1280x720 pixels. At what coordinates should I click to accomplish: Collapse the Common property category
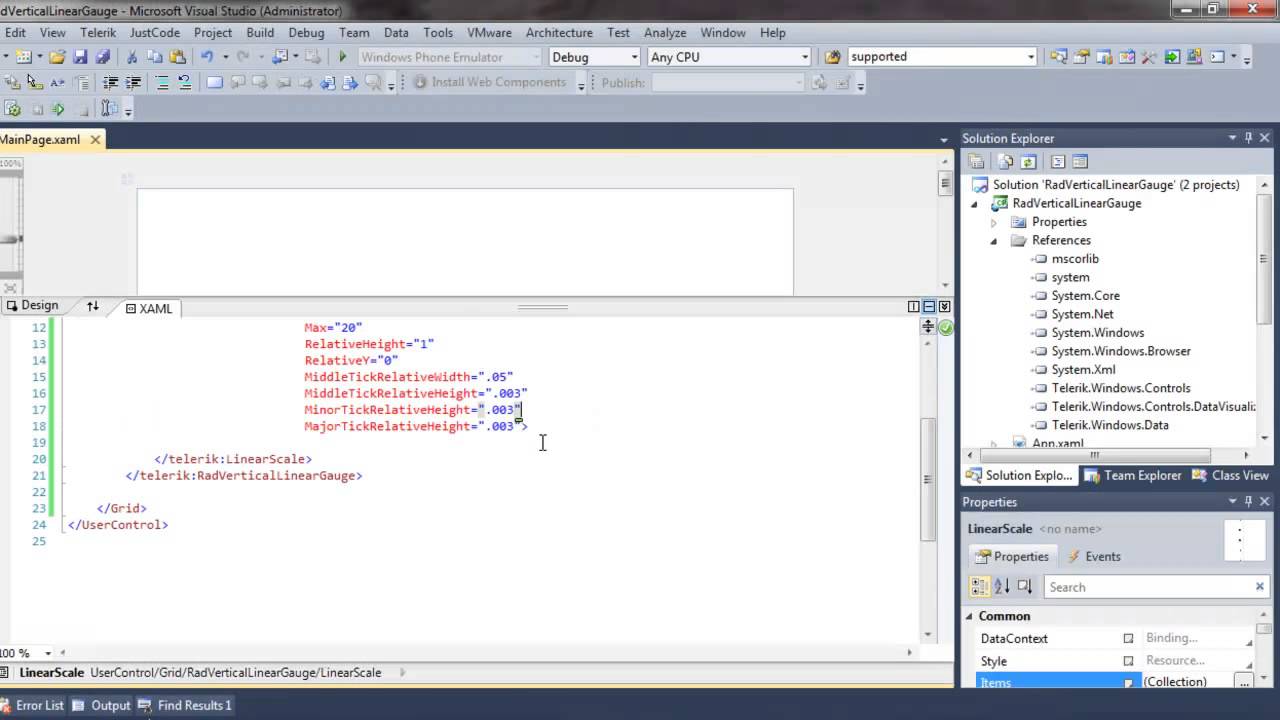pyautogui.click(x=968, y=616)
